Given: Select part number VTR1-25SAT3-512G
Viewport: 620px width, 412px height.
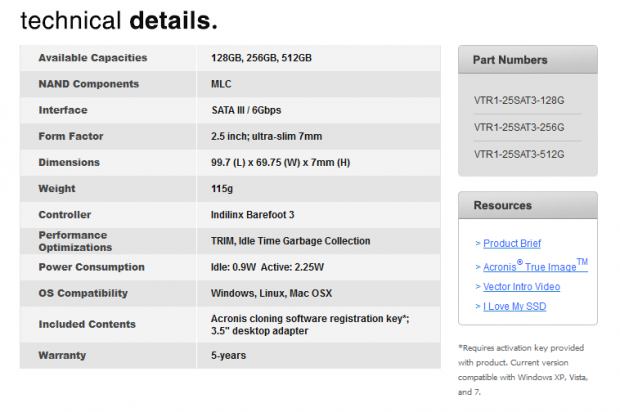Looking at the screenshot, I should pos(519,154).
